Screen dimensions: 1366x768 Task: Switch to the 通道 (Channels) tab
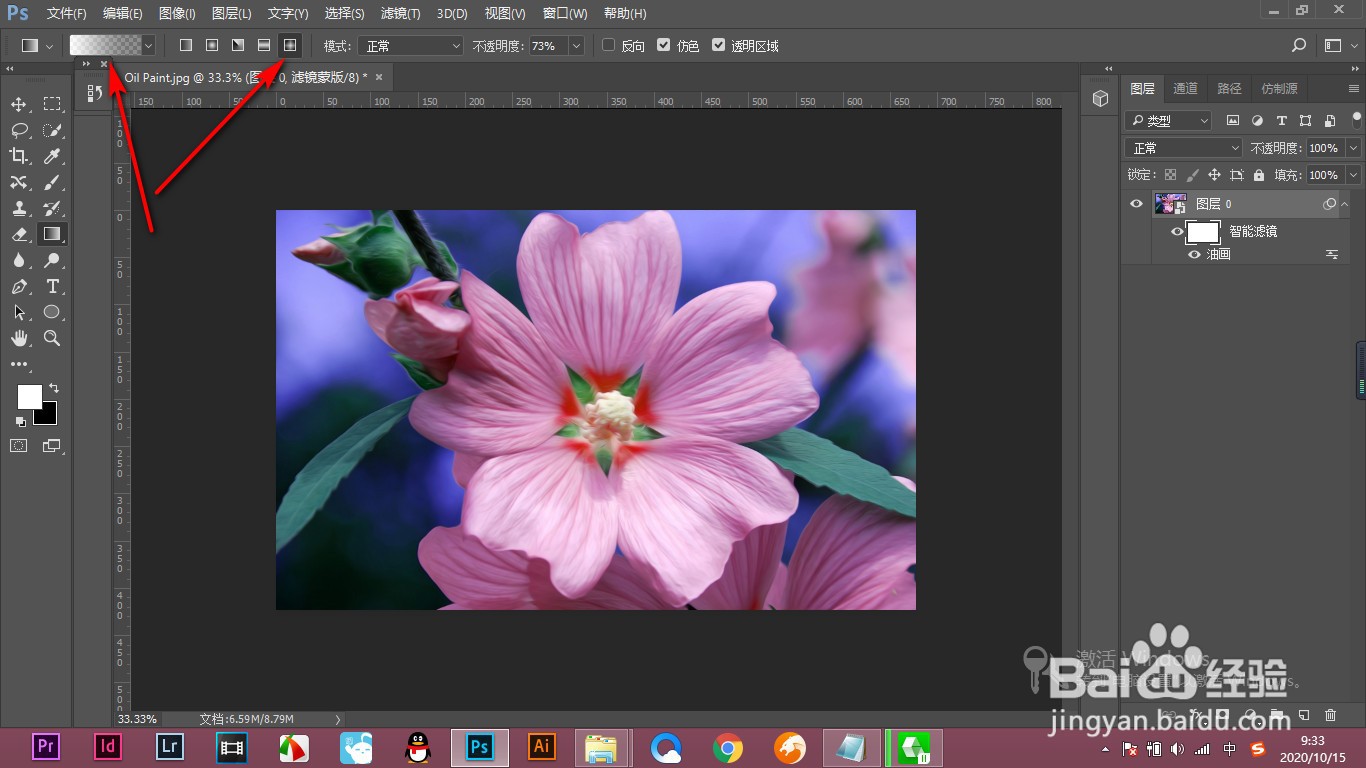1185,89
